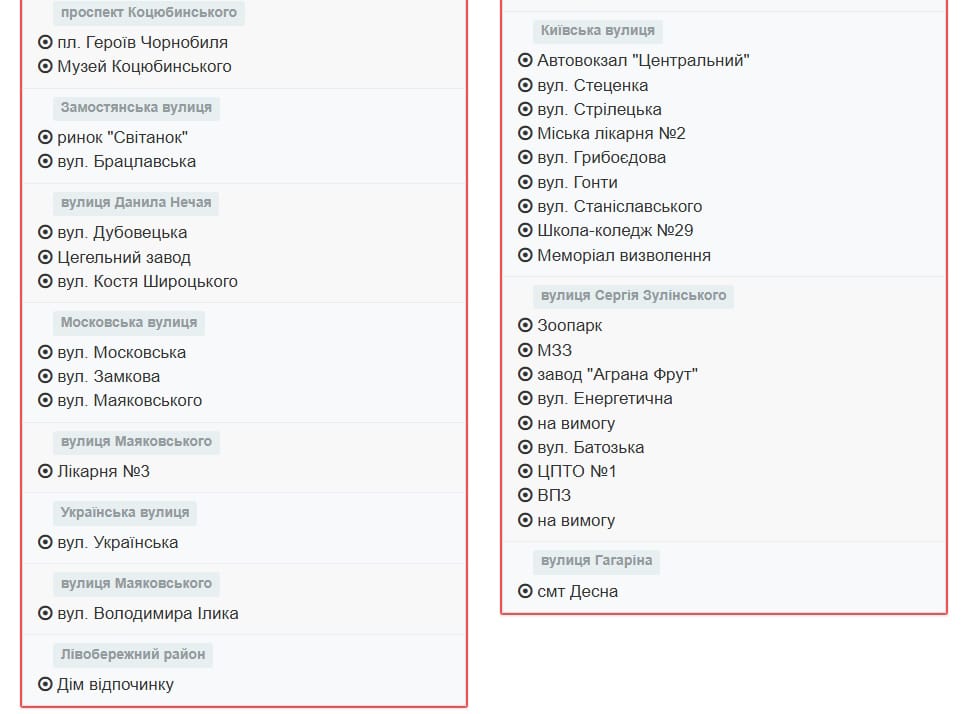Click the location icon beside пл. Героїв Чорнобиля
This screenshot has height=714, width=966.
pos(43,43)
